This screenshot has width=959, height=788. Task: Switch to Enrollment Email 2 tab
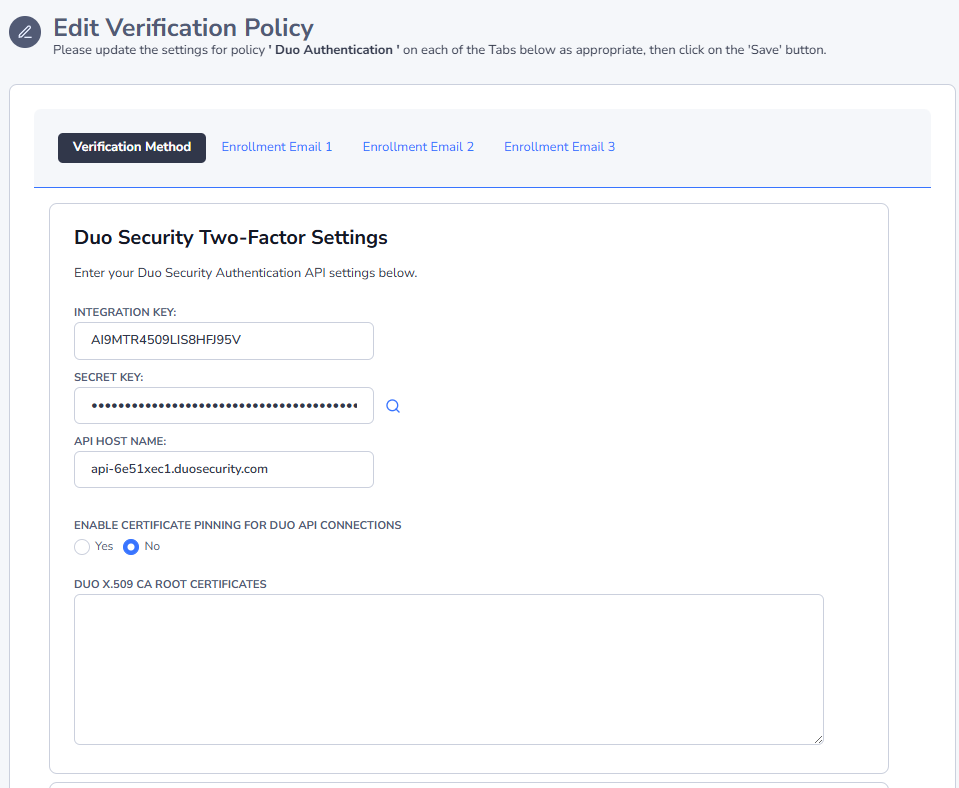point(418,147)
